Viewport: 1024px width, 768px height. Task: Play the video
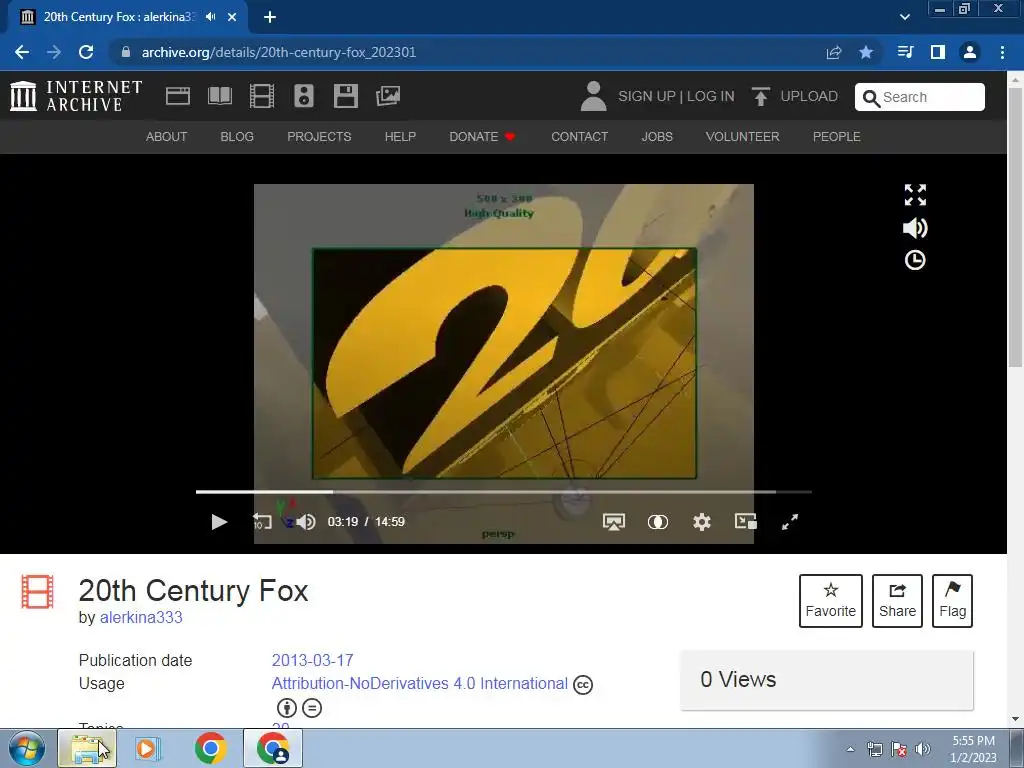(x=219, y=522)
